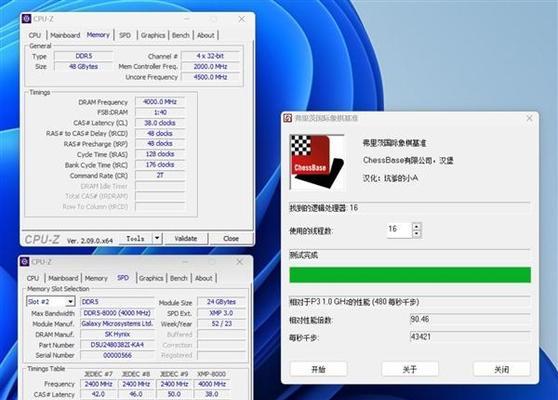This screenshot has width=558, height=400.
Task: Click the thread count field showing 16
Action: click(399, 230)
